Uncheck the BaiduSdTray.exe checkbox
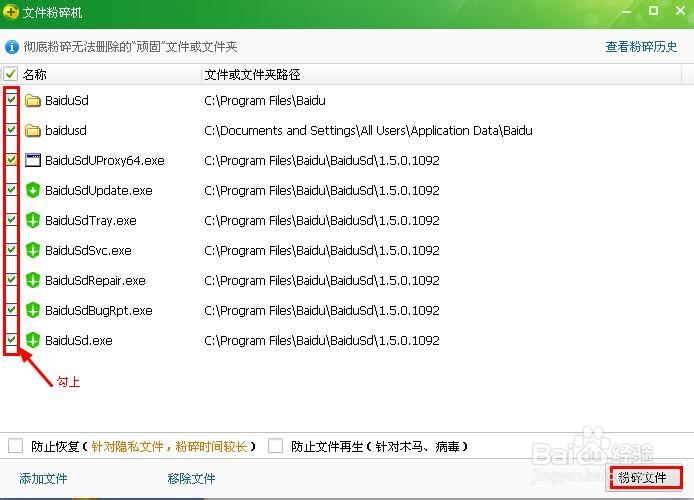The width and height of the screenshot is (694, 500). tap(12, 219)
